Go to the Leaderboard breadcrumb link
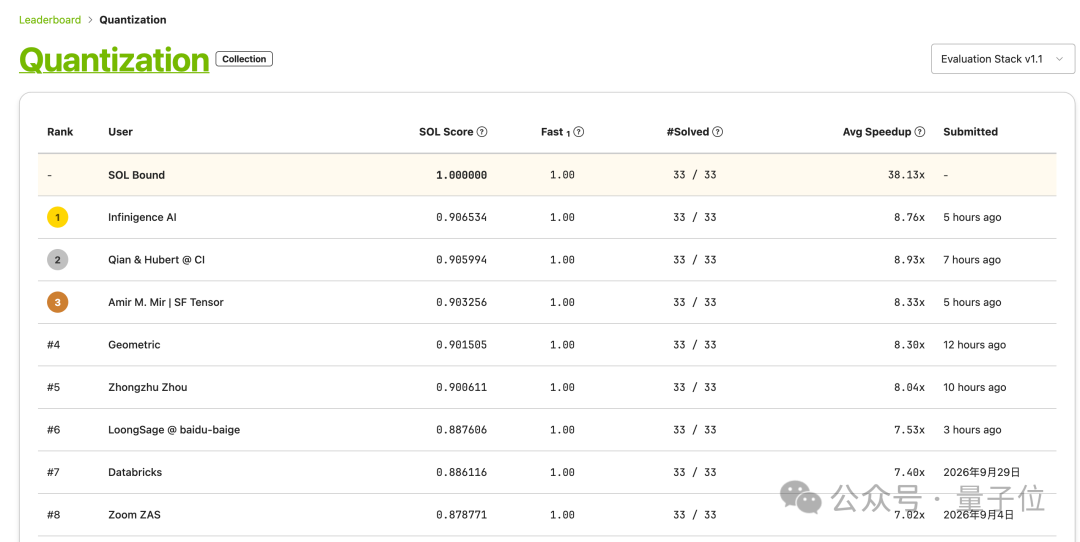 pos(50,20)
